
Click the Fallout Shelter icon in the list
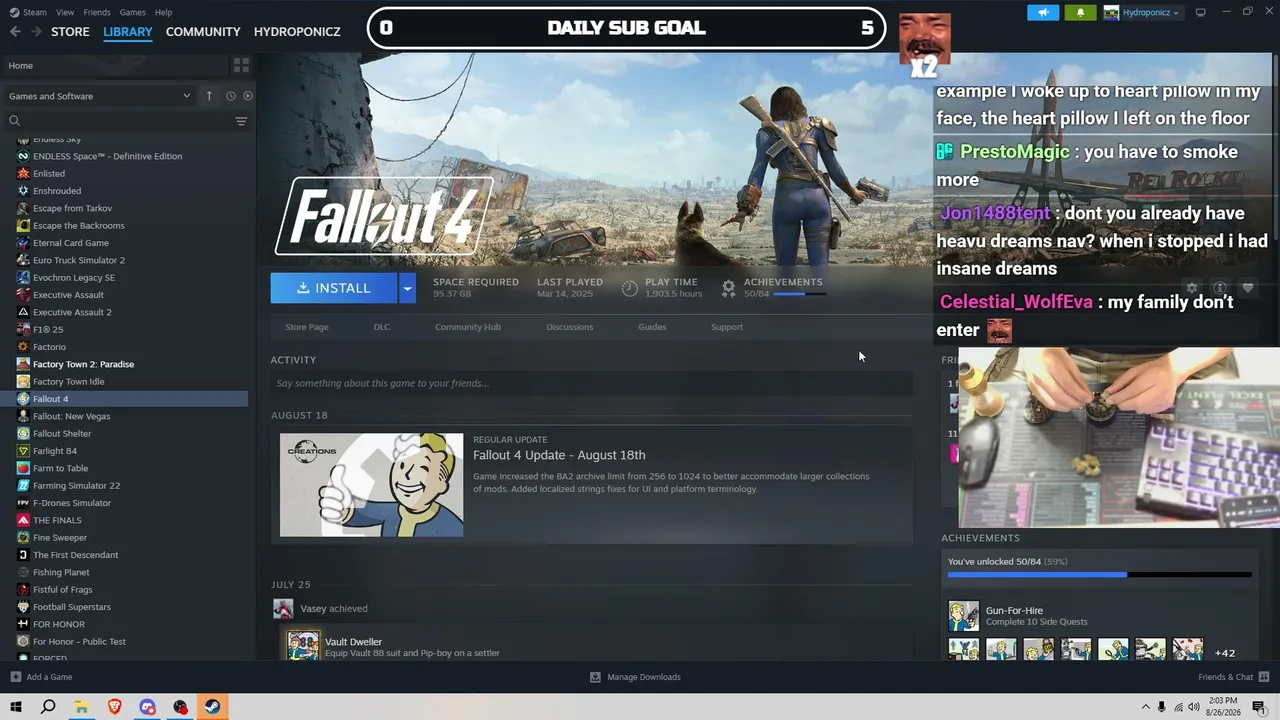point(23,434)
